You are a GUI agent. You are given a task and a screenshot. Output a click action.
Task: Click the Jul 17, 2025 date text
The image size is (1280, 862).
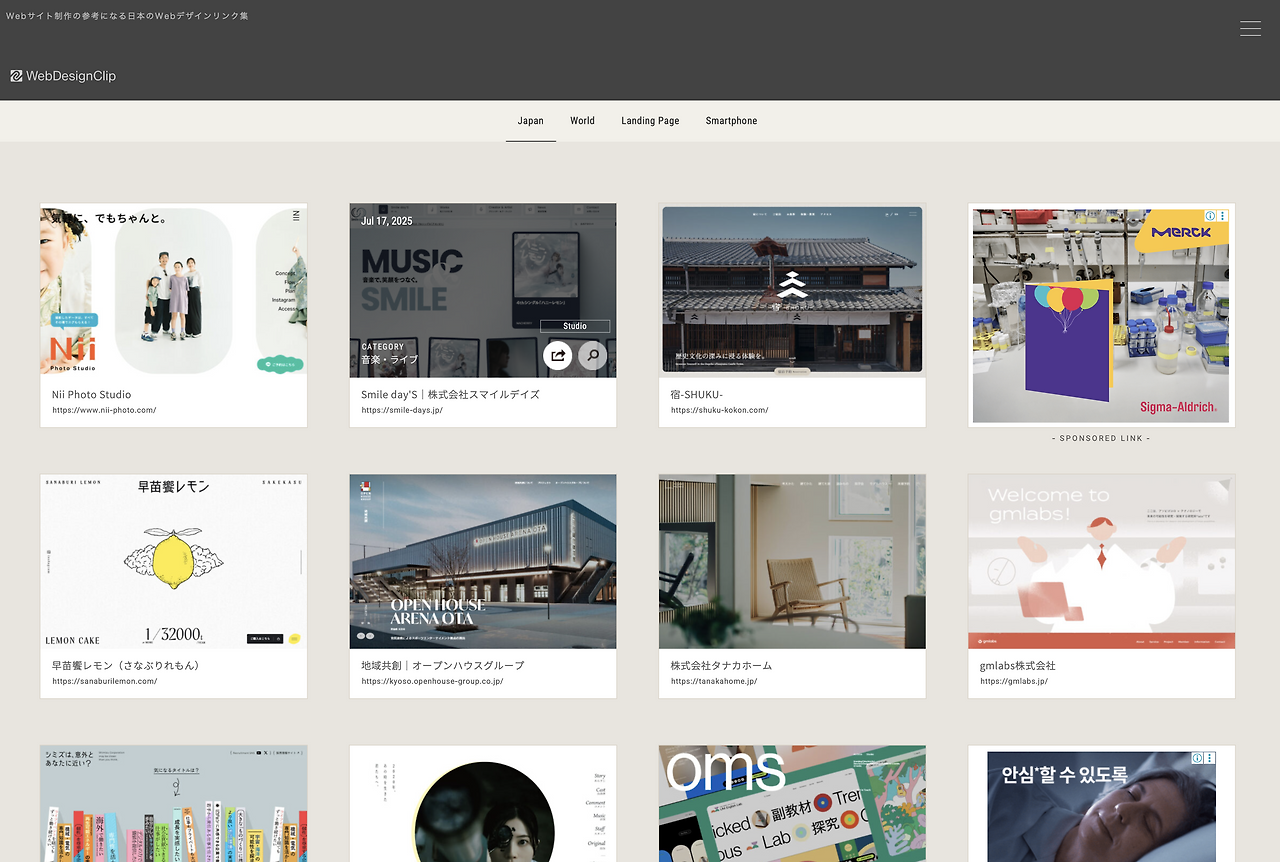coord(387,221)
